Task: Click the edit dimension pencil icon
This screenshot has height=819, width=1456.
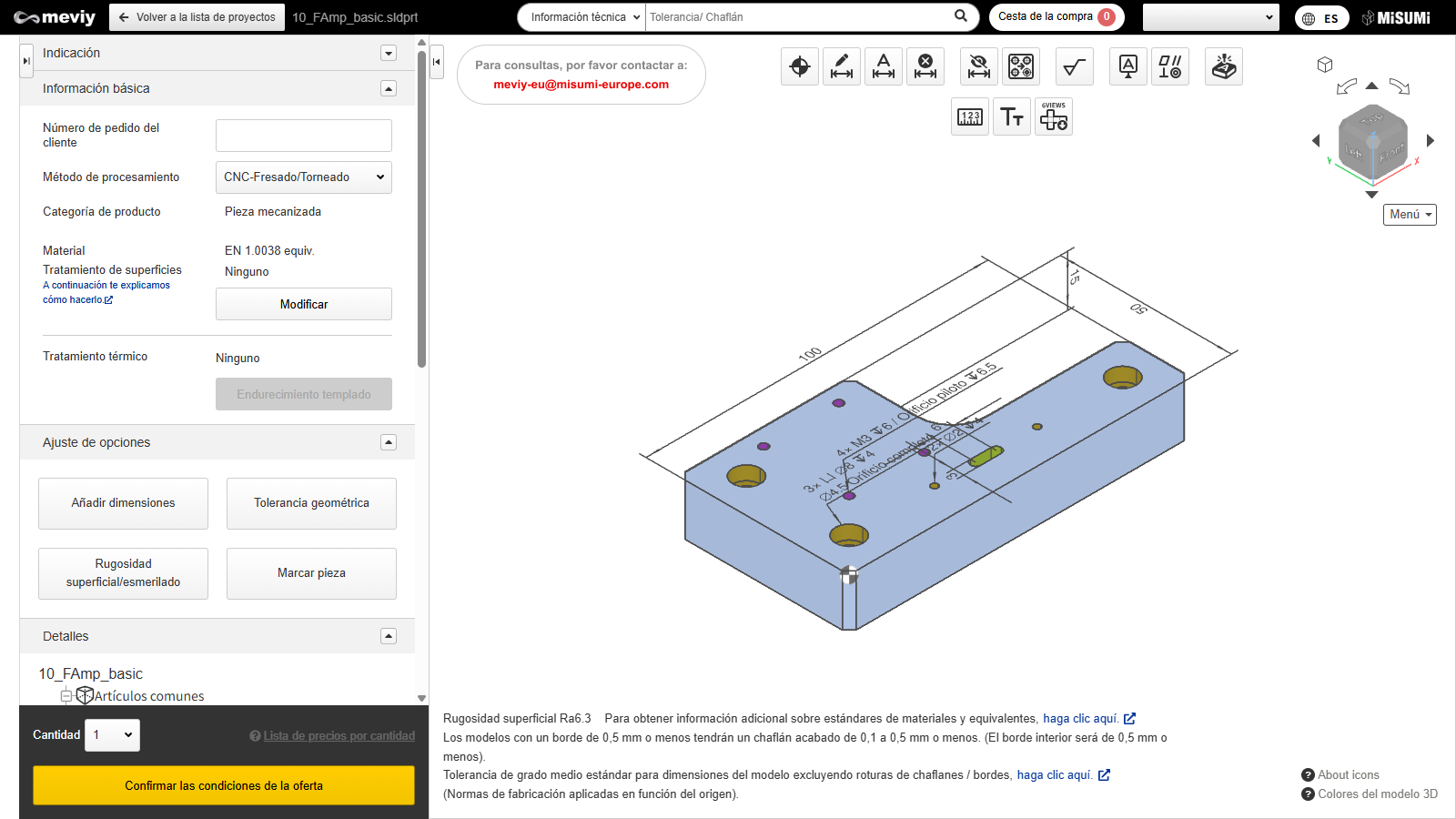Action: pyautogui.click(x=842, y=66)
